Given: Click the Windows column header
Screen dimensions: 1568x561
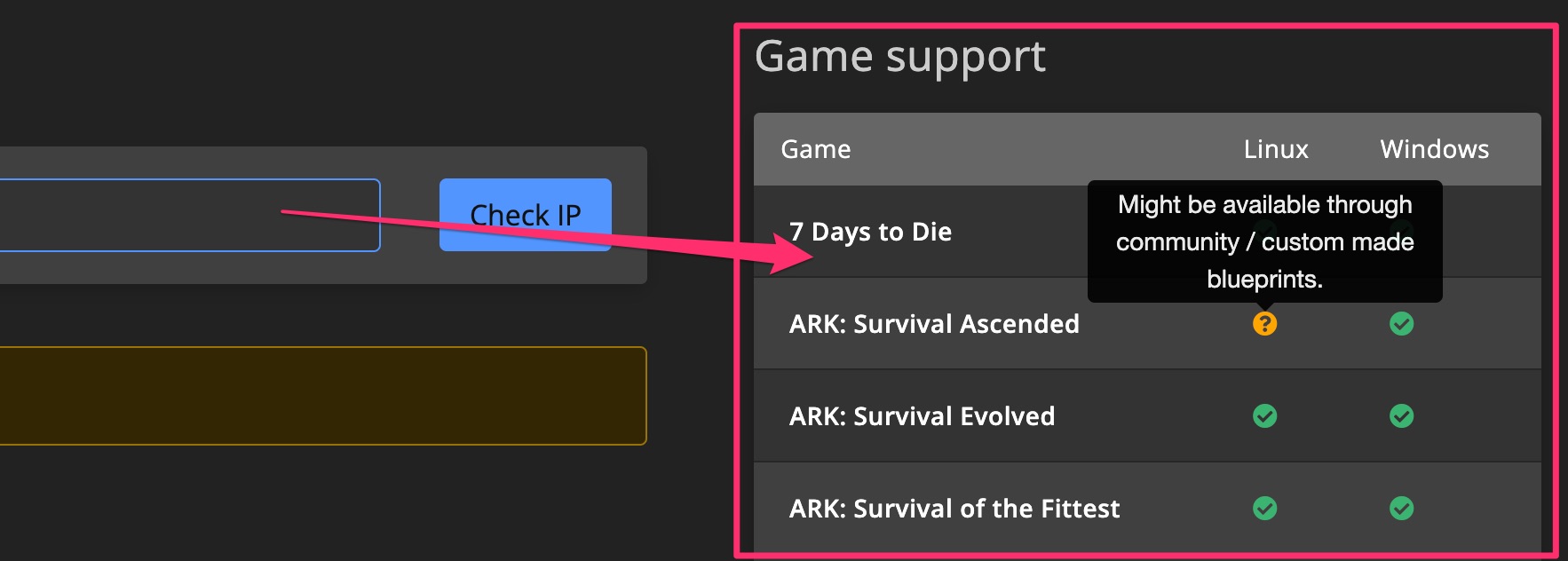Looking at the screenshot, I should (x=1434, y=149).
